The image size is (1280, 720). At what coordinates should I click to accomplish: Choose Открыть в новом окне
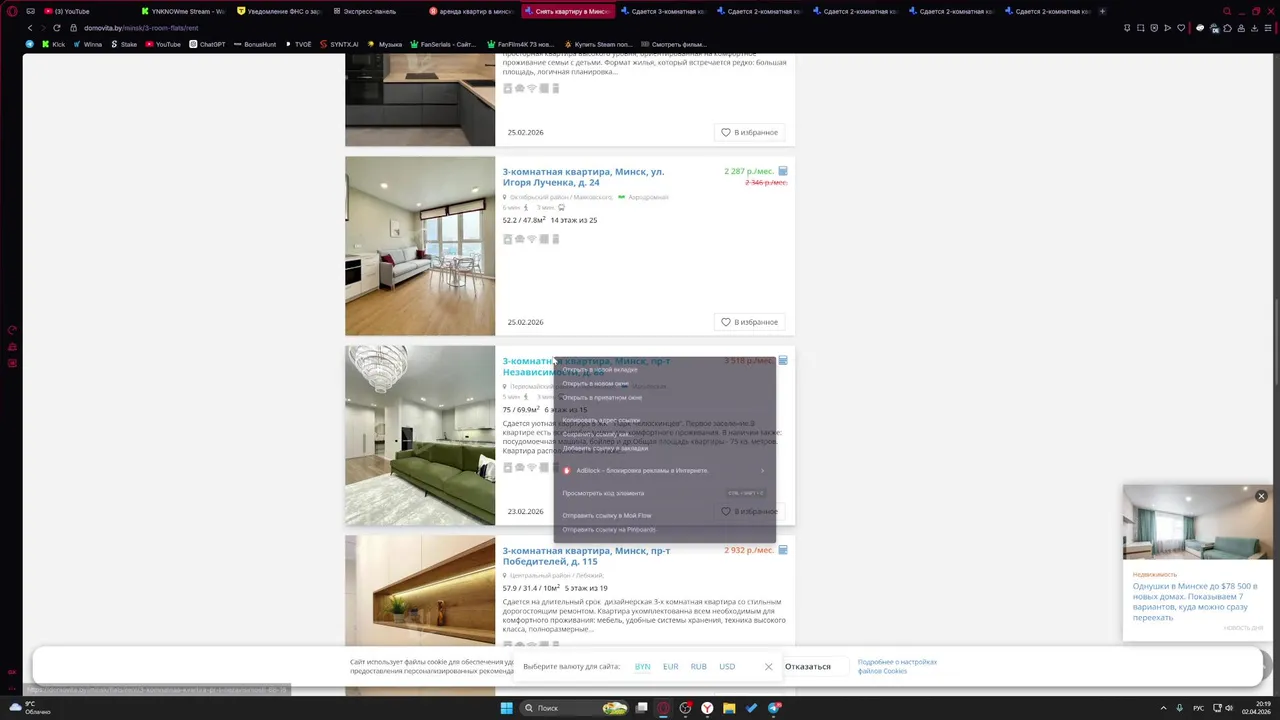click(665, 383)
